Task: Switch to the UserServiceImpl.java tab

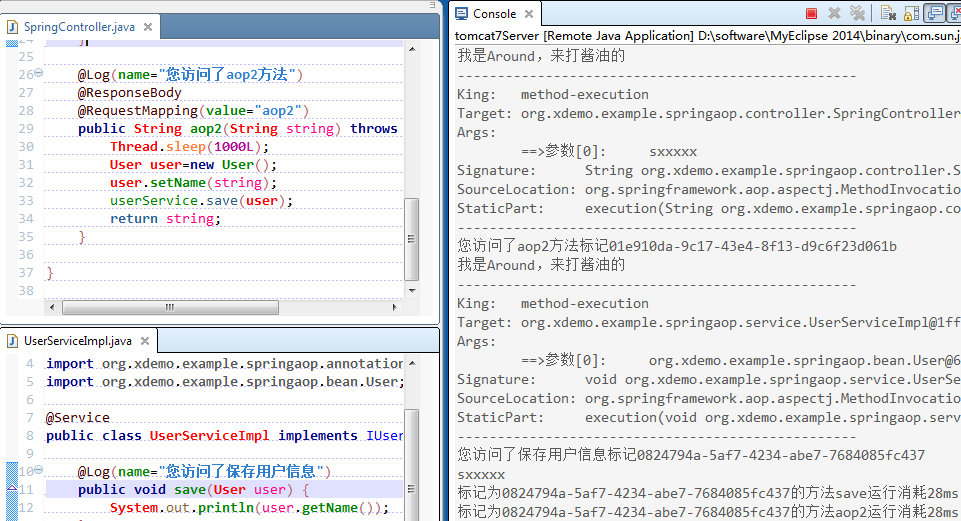Action: [x=78, y=341]
